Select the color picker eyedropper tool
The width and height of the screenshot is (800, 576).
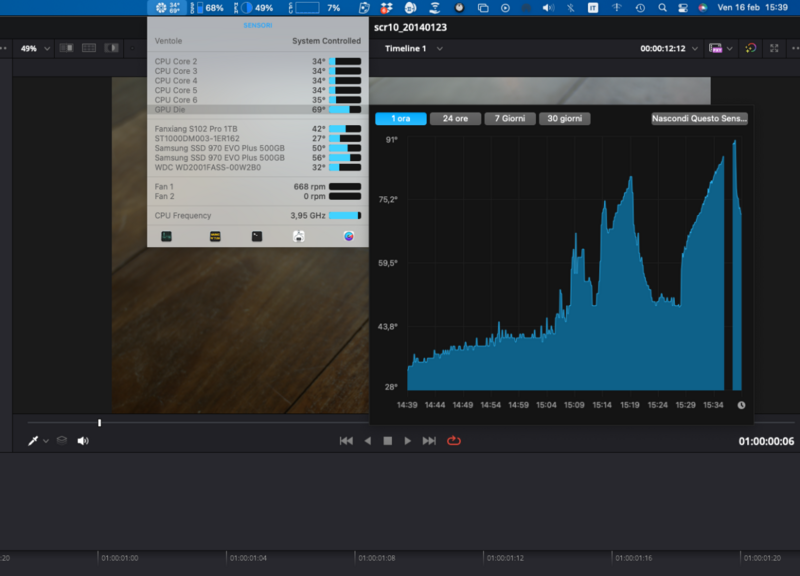tap(32, 441)
